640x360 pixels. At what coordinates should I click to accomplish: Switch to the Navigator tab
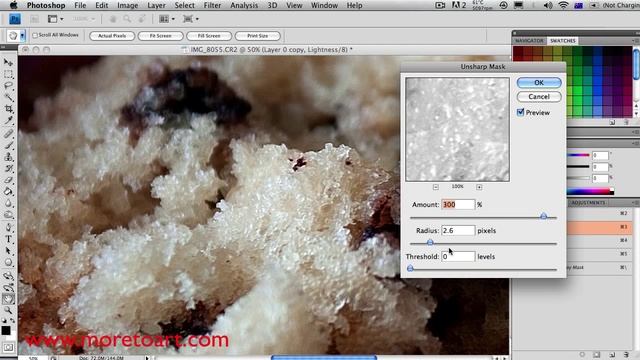point(529,41)
